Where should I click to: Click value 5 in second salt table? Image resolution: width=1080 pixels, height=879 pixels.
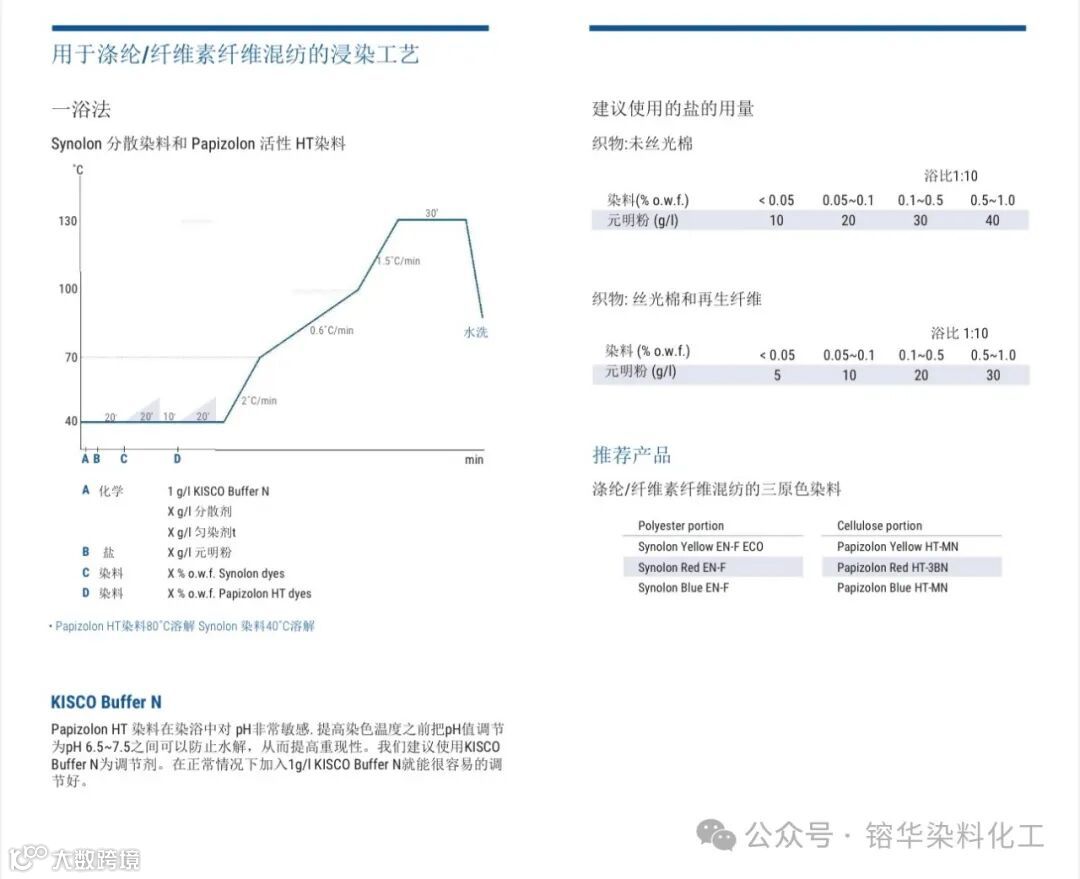pos(777,375)
